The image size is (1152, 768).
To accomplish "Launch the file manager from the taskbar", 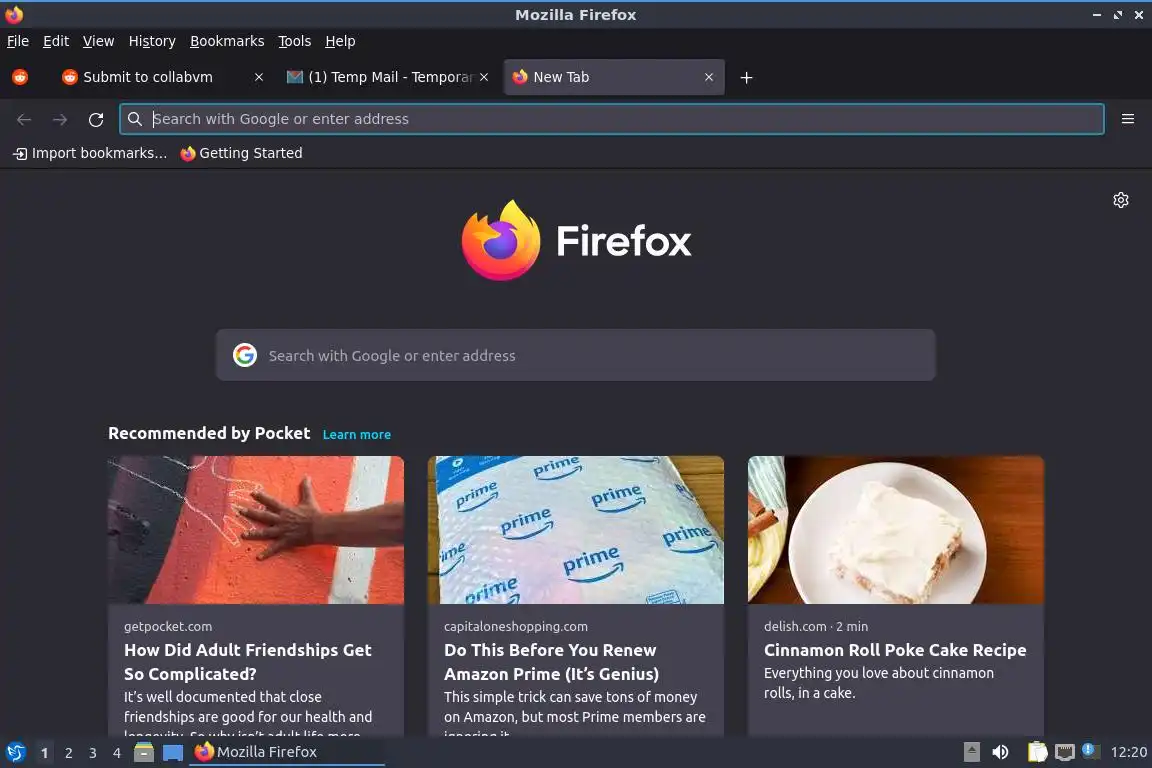I will [x=144, y=752].
